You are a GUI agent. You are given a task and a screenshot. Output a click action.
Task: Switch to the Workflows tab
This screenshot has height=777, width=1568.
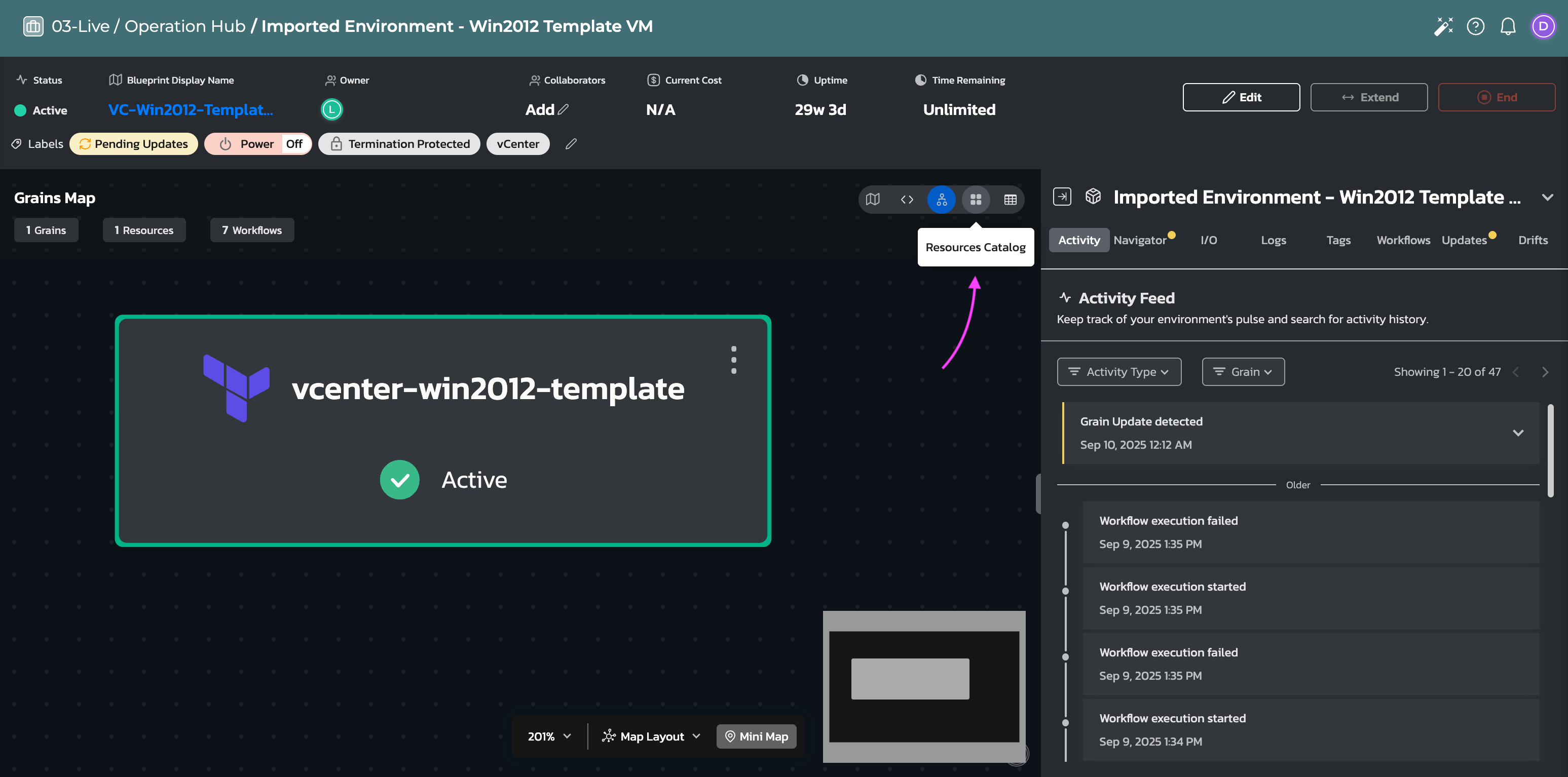[1403, 240]
